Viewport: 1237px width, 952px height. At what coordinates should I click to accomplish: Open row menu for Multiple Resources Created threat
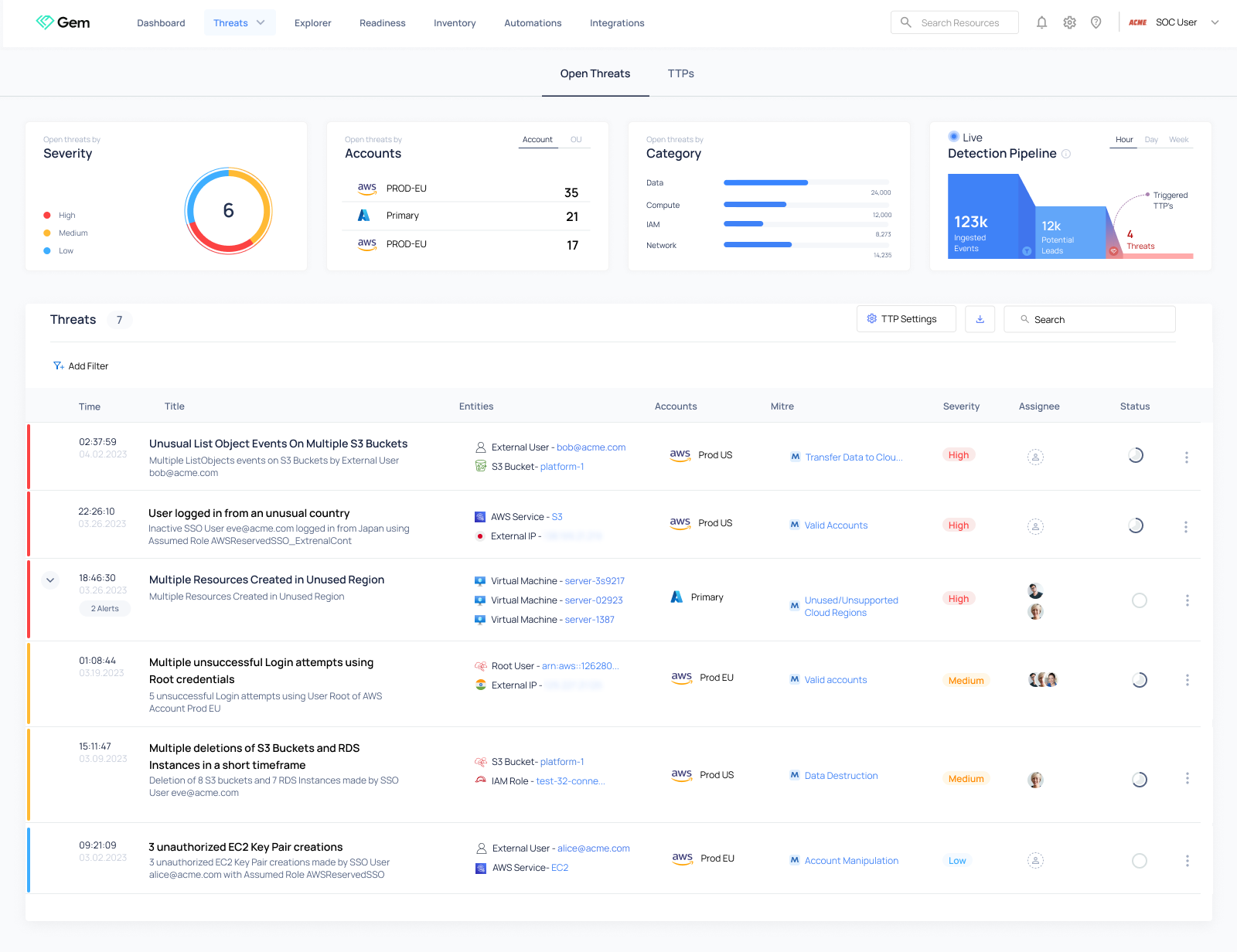pyautogui.click(x=1188, y=600)
